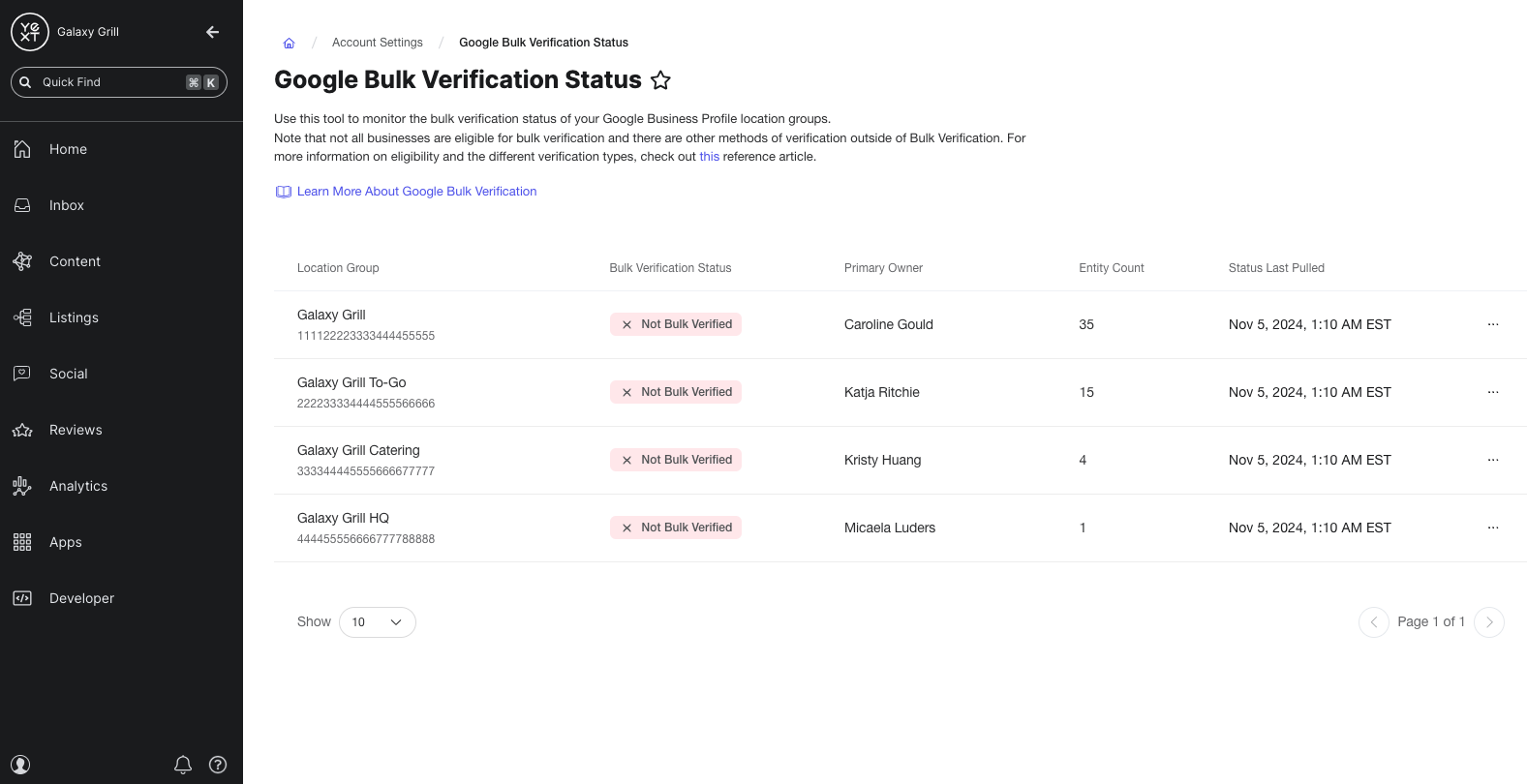Click Not Bulk Verified badge for Kristy Huang
Viewport: 1527px width, 784px height.
pyautogui.click(x=676, y=460)
